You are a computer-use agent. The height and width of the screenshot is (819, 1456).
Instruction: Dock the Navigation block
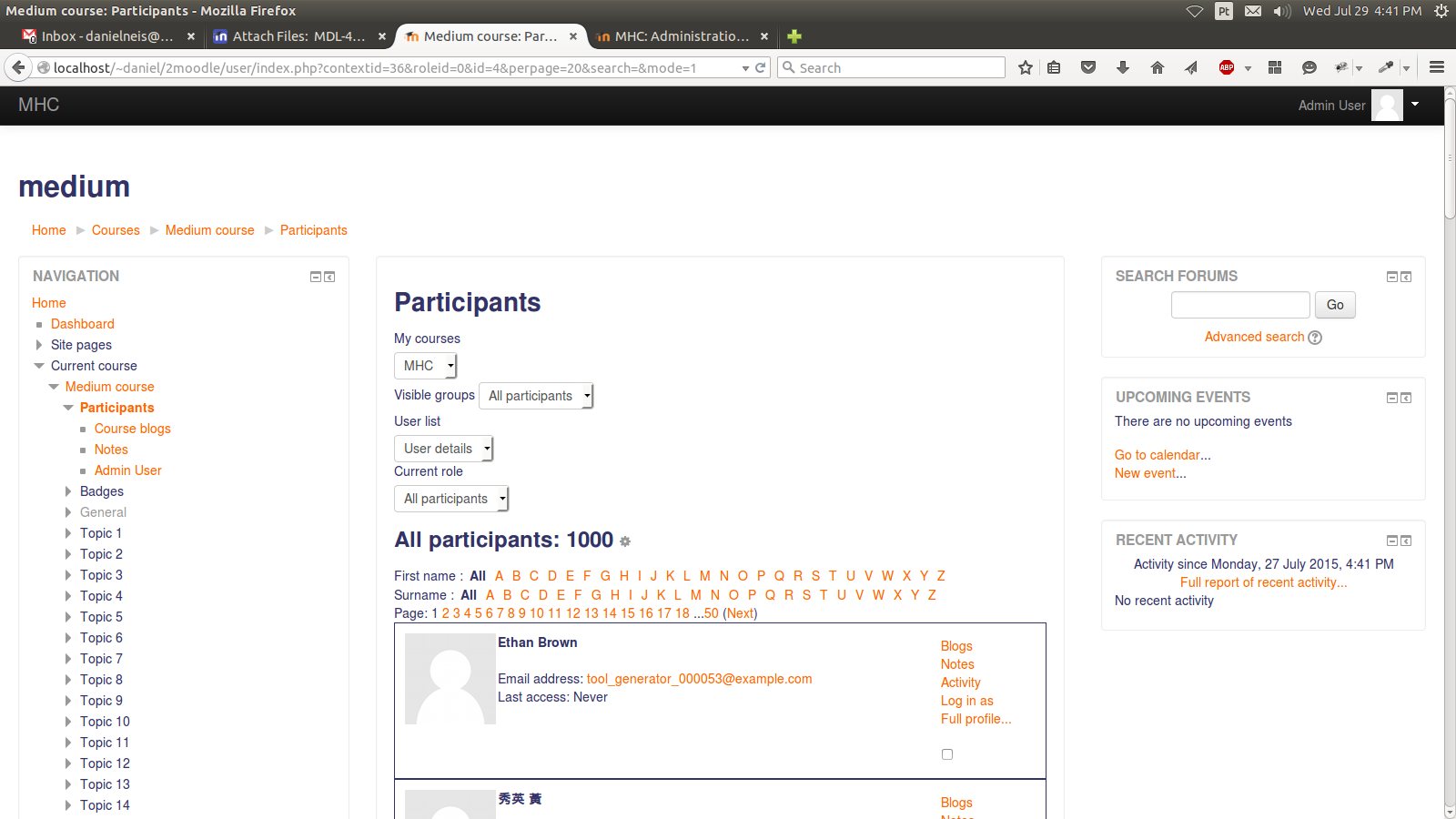tap(329, 277)
